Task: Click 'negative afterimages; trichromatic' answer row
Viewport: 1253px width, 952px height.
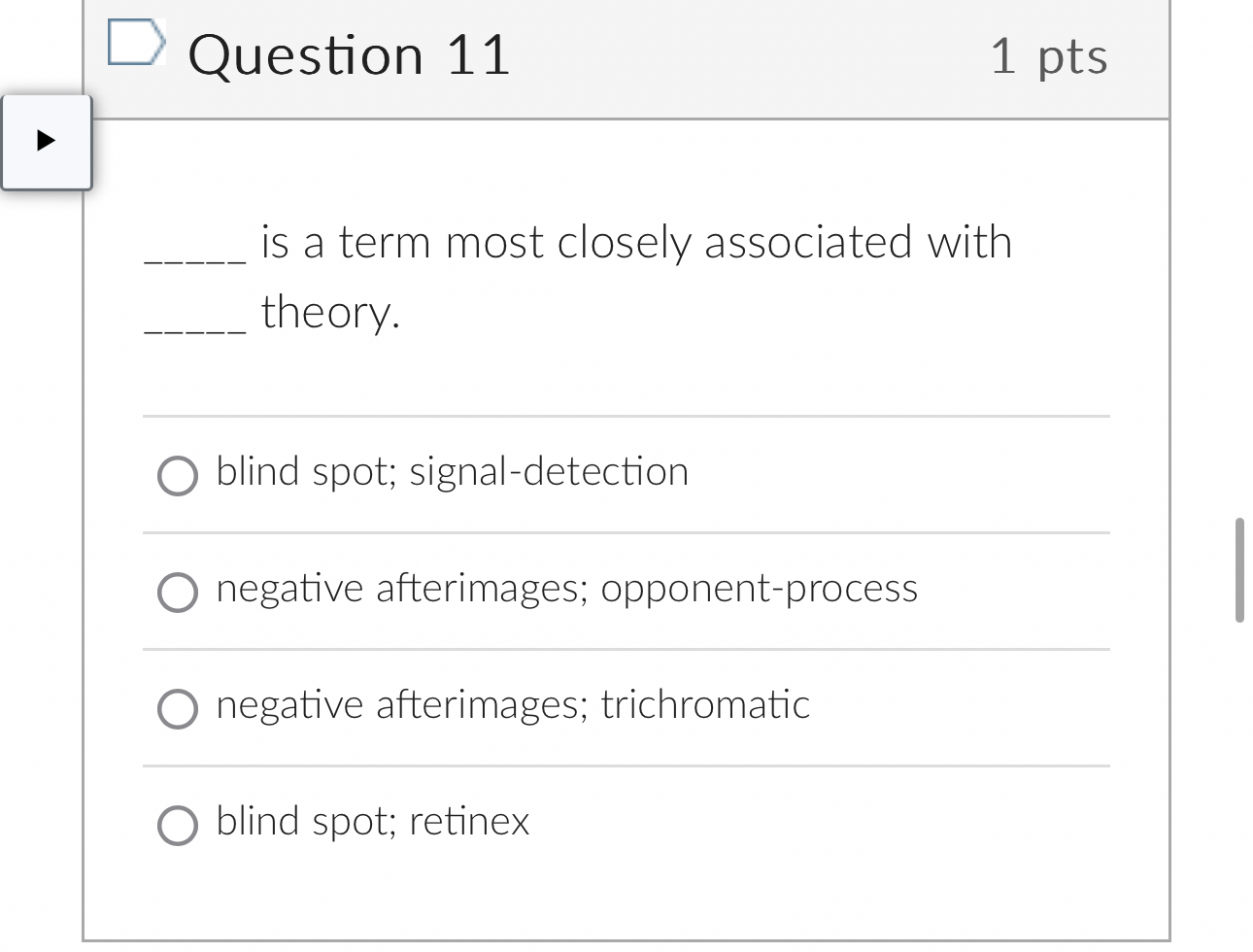Action: coord(512,706)
